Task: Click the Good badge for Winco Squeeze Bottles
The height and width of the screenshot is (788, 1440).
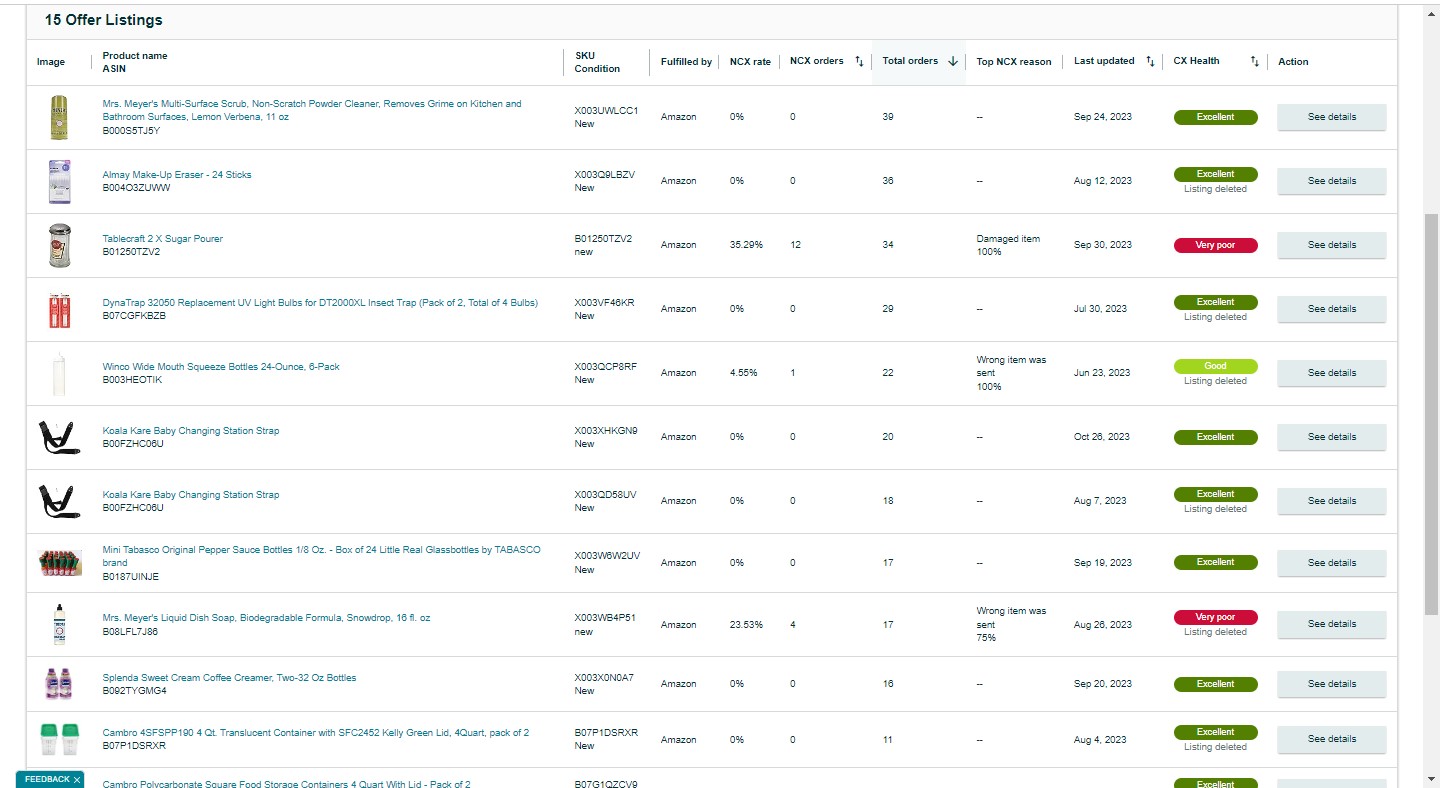Action: [x=1215, y=366]
